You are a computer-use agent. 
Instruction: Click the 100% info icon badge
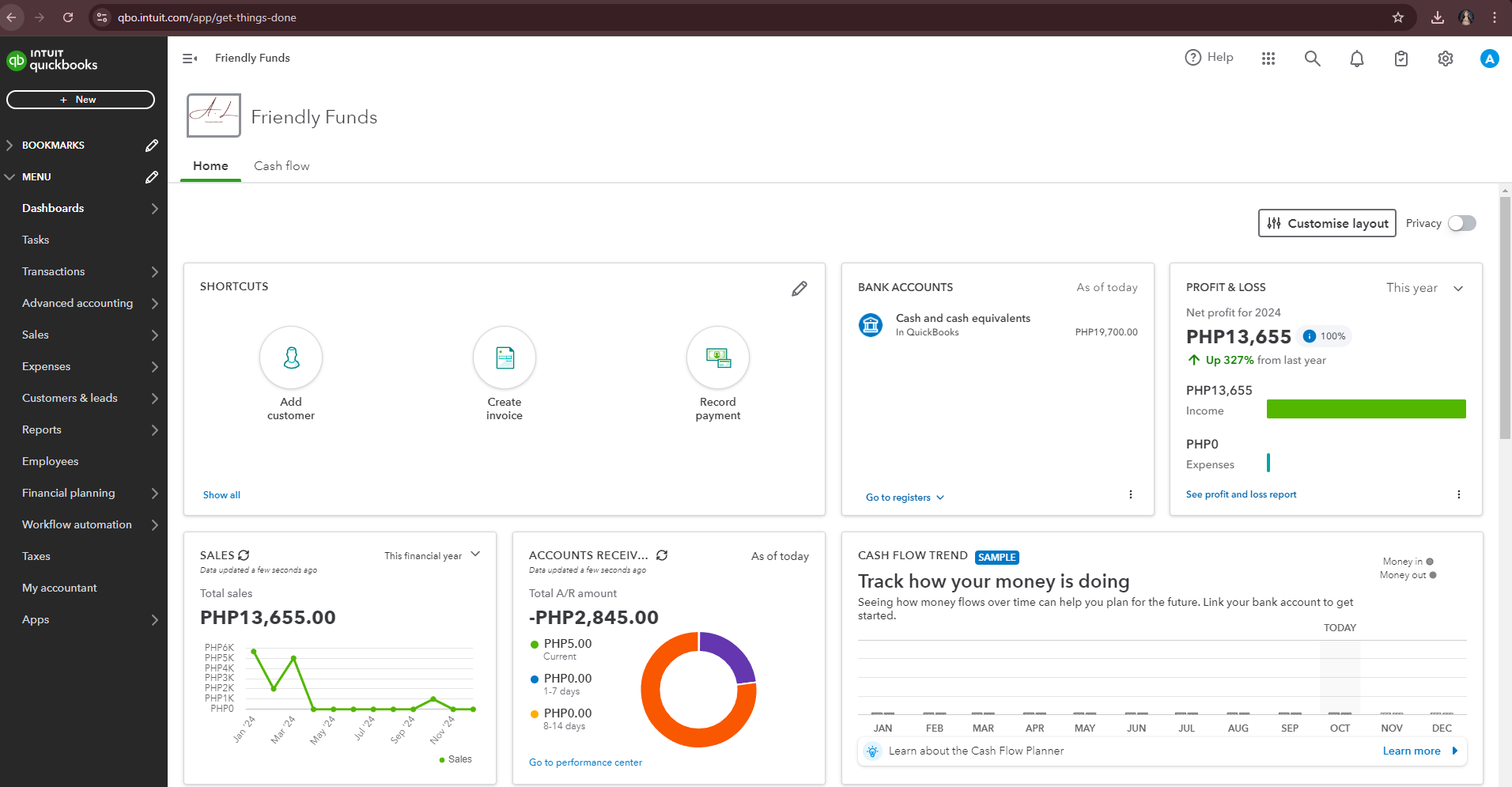point(1310,336)
